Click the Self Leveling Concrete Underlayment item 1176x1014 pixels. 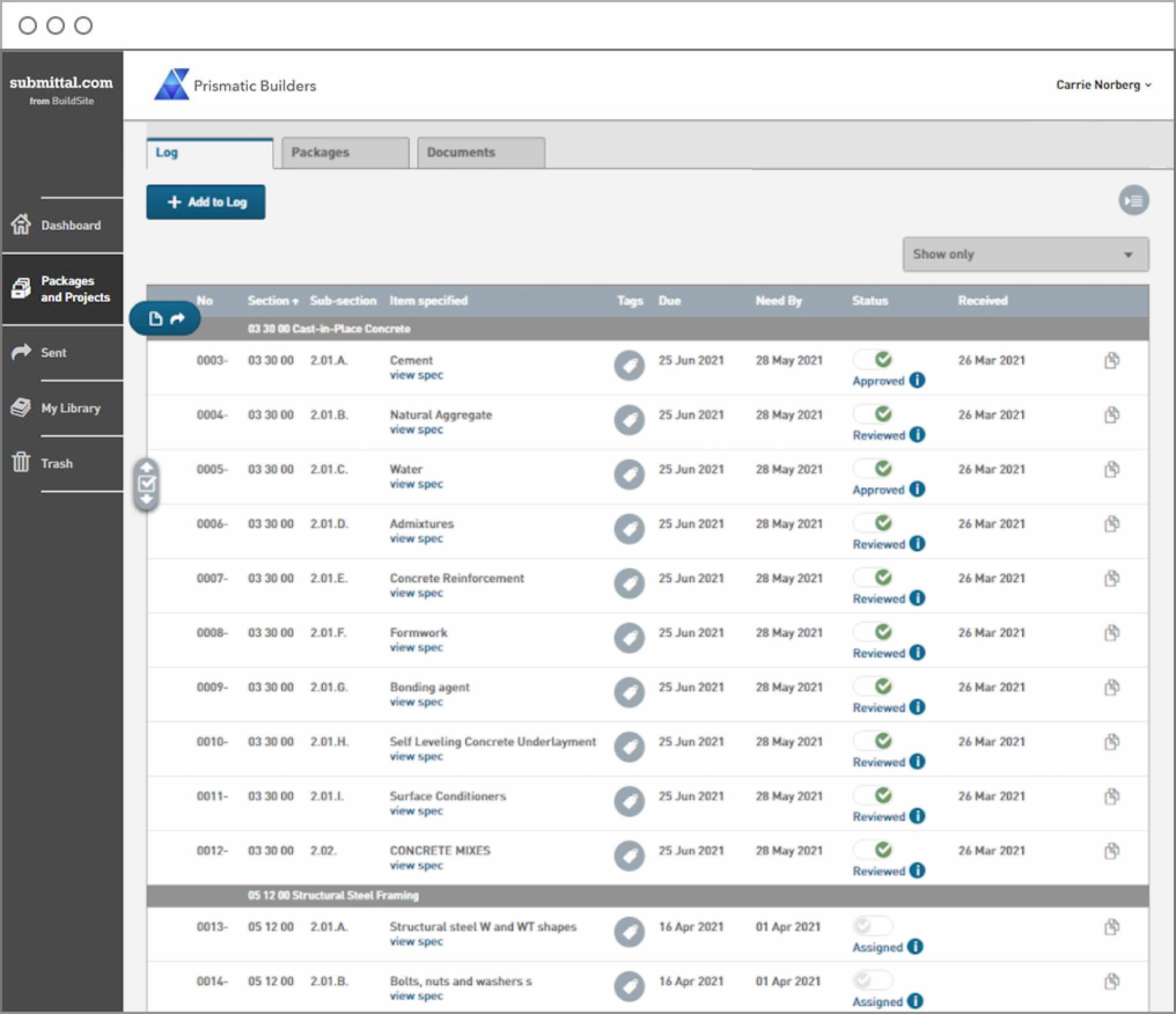493,742
